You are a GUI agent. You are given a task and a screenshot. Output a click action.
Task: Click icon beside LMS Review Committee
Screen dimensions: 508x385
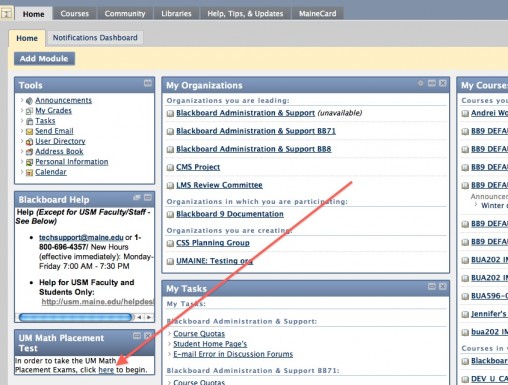(170, 185)
